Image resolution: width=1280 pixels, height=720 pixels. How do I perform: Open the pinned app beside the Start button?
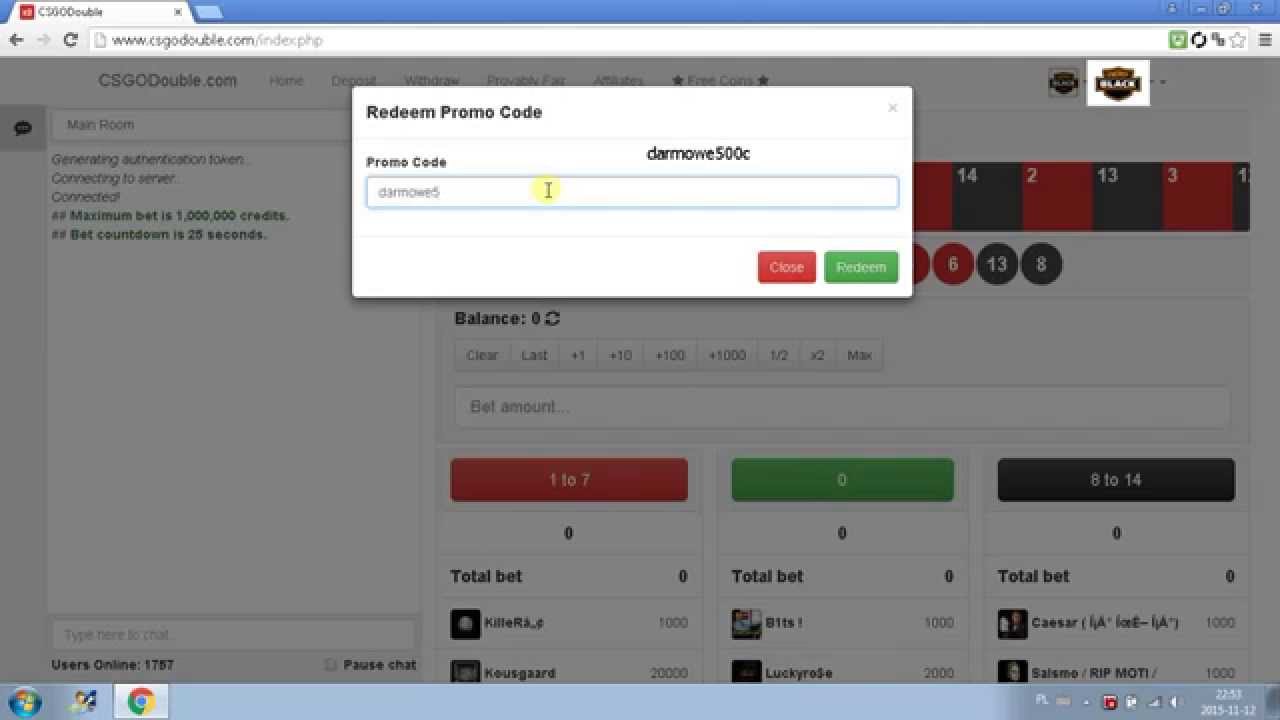coord(83,702)
